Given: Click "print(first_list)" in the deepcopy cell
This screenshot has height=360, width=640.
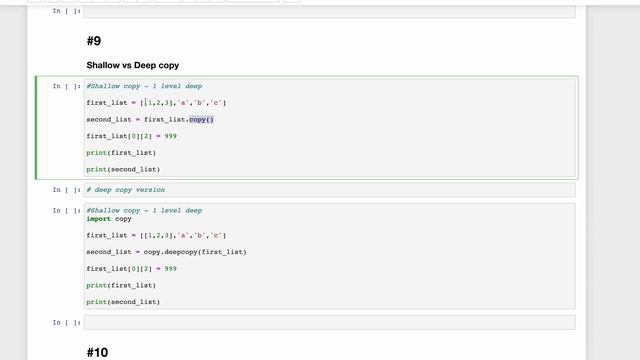Looking at the screenshot, I should tap(121, 285).
